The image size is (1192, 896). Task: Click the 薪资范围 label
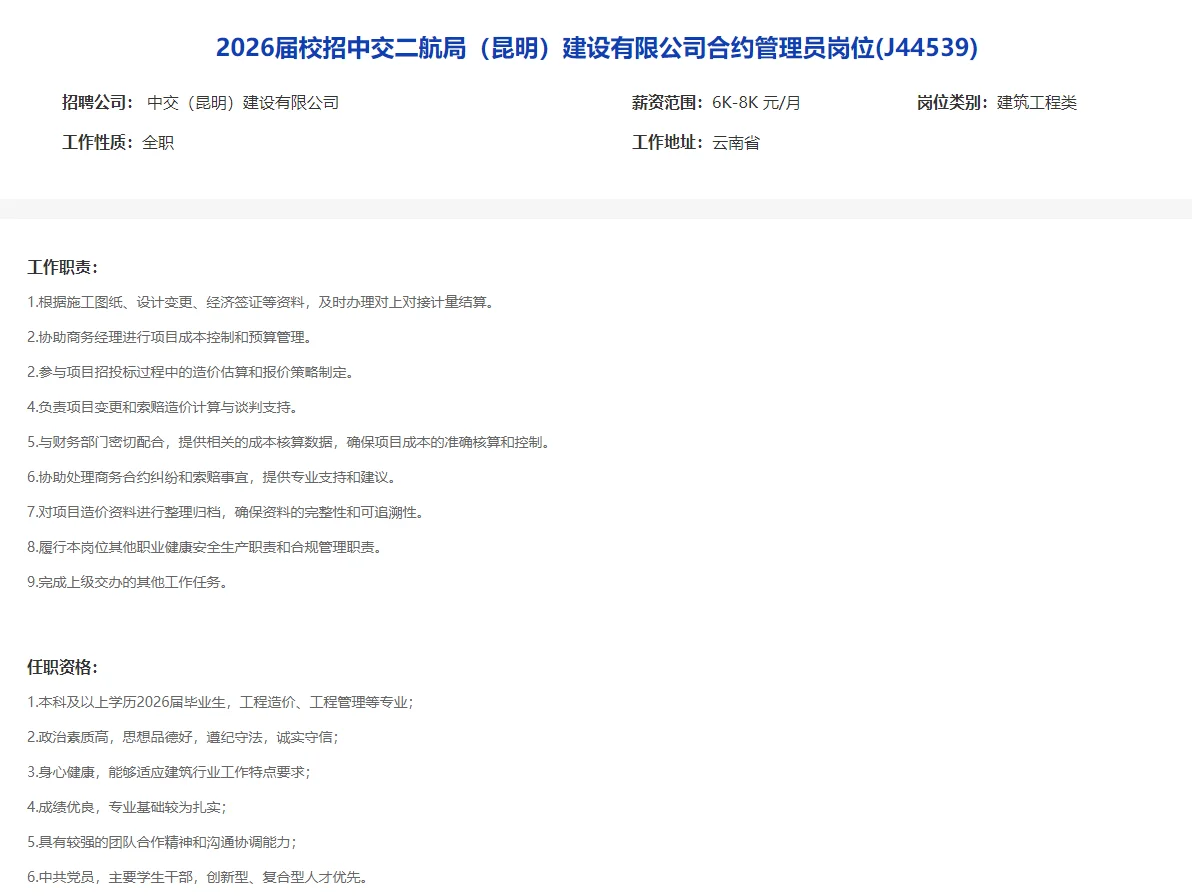pos(667,103)
